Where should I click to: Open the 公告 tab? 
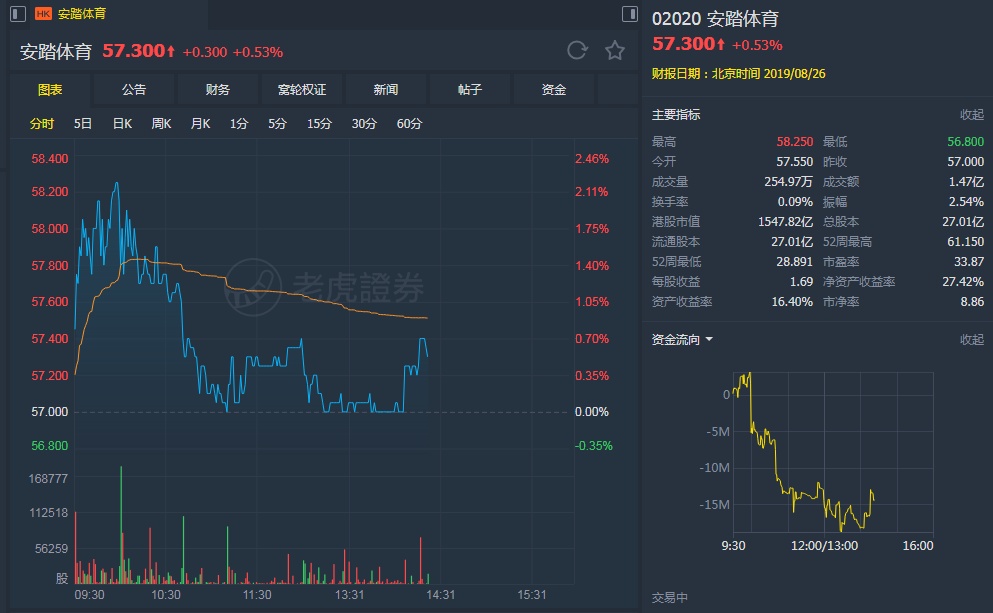[134, 90]
